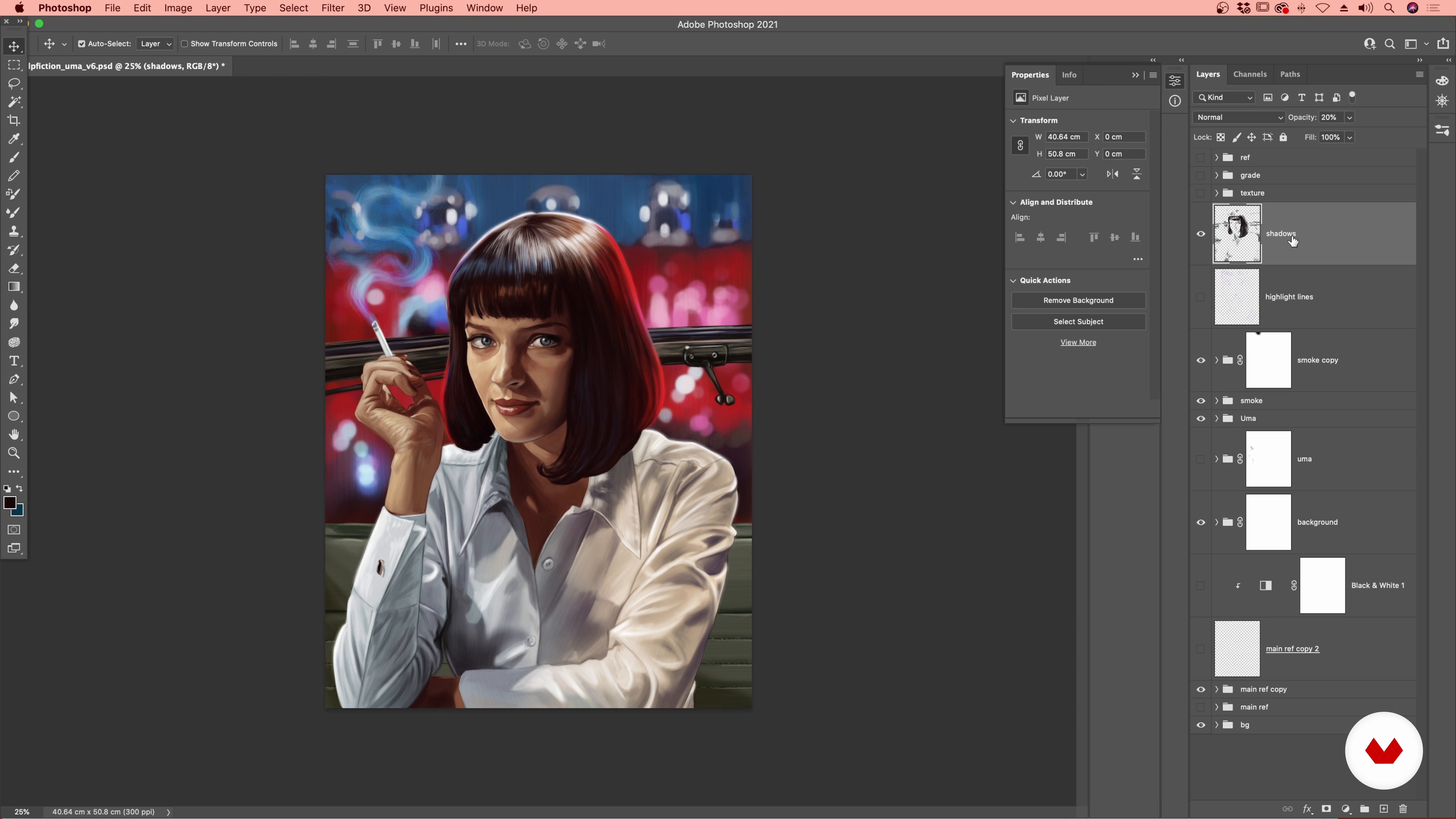Image resolution: width=1456 pixels, height=819 pixels.
Task: Open the Normal blend mode dropdown
Action: point(1239,117)
